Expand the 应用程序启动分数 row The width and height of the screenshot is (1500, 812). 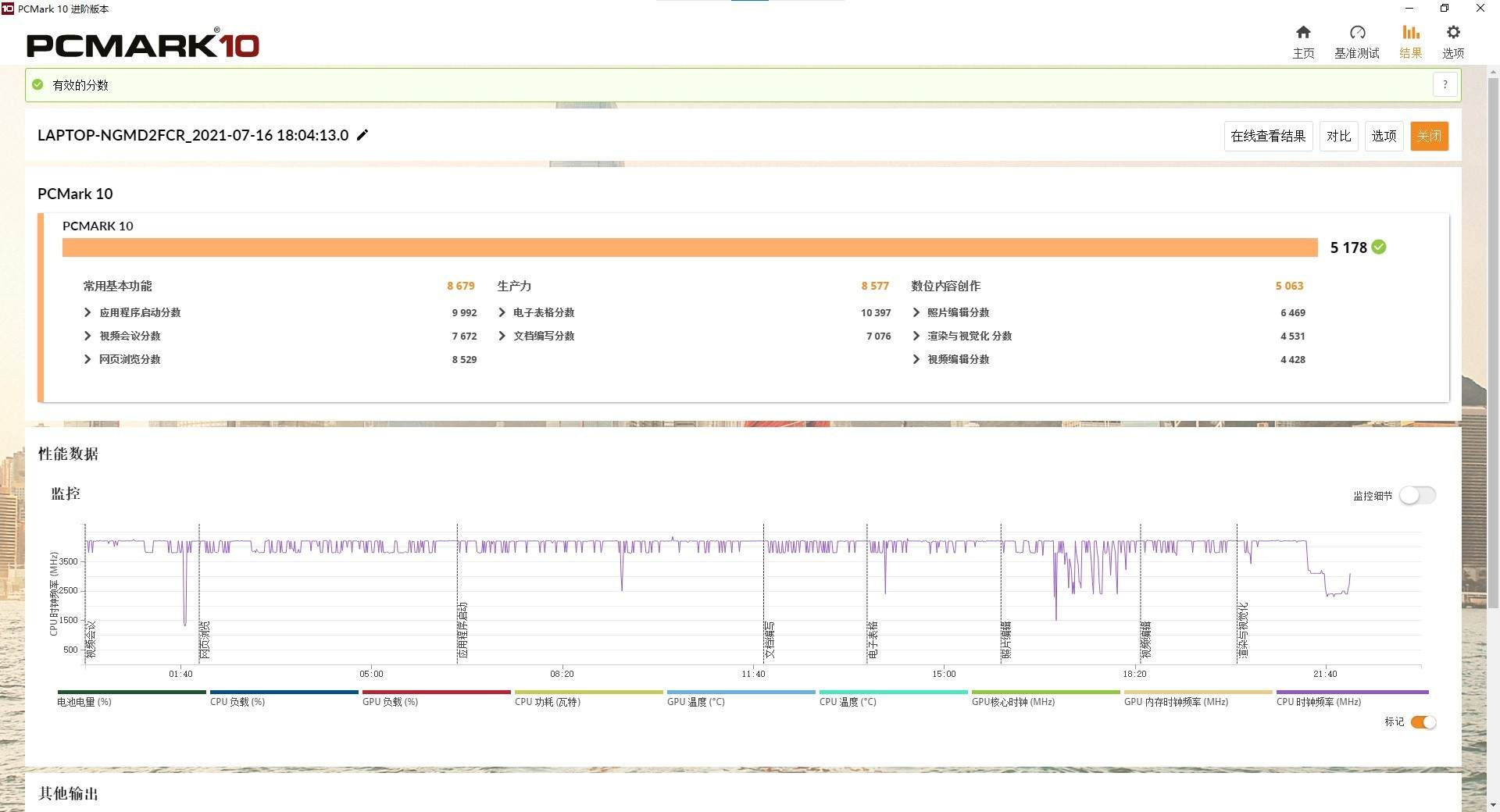87,312
